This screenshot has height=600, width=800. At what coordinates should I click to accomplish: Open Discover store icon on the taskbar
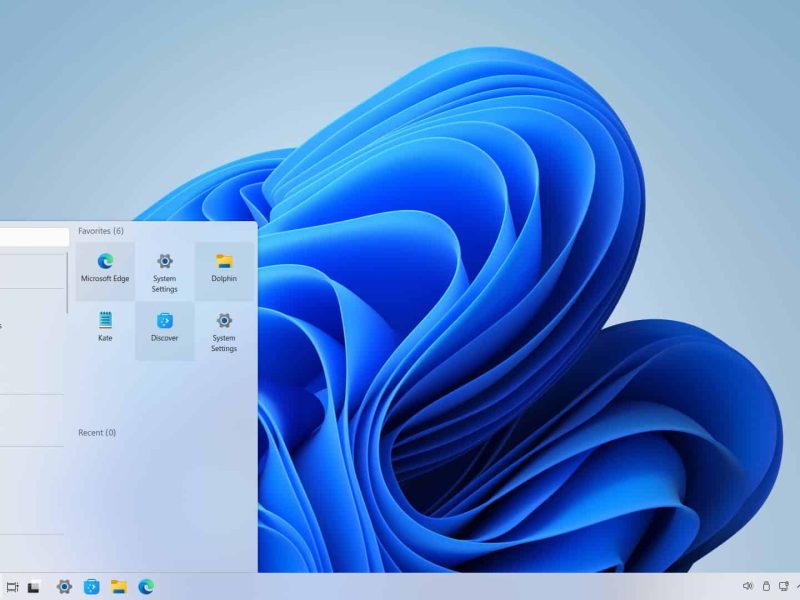[x=92, y=587]
